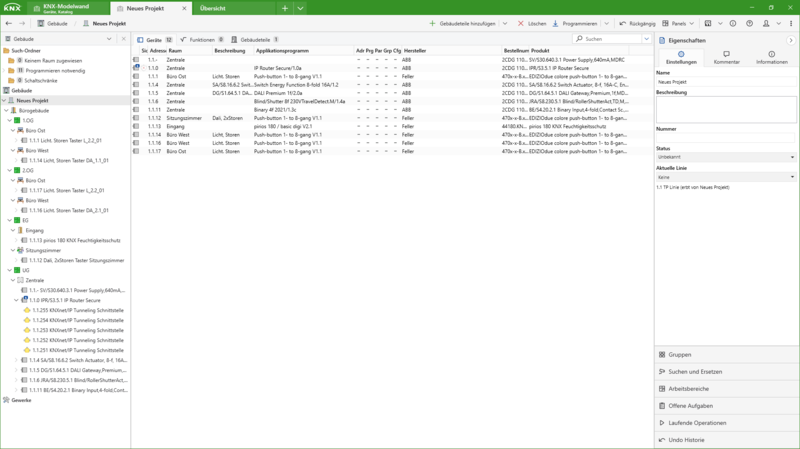This screenshot has height=449, width=800.
Task: Open the Status dropdown showing Unbekannt
Action: click(x=725, y=157)
